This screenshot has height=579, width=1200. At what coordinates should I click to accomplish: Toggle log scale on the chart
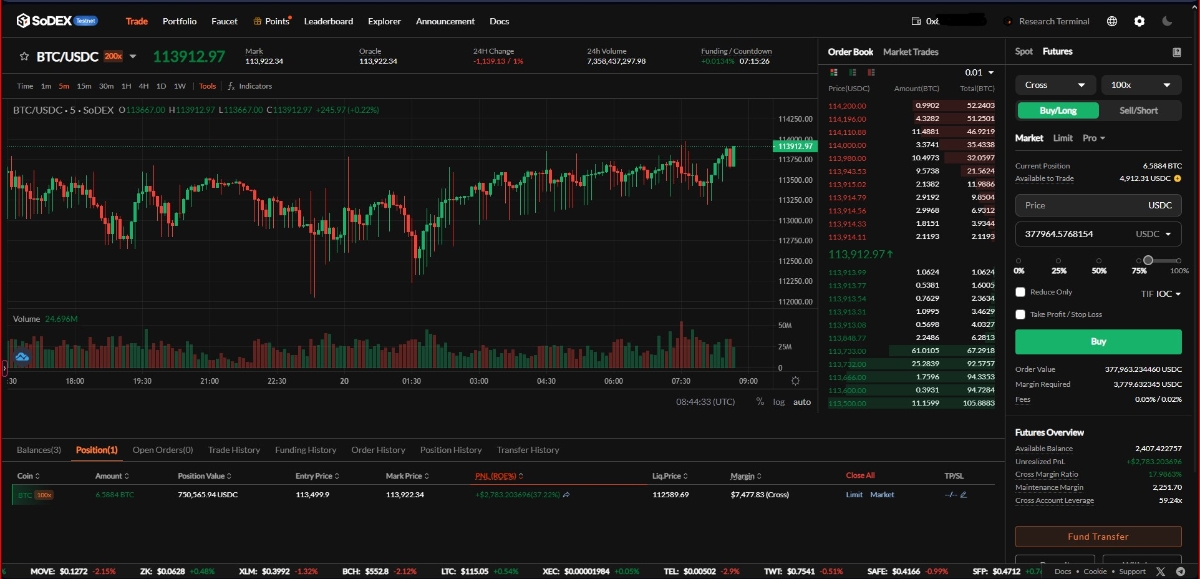coord(779,402)
